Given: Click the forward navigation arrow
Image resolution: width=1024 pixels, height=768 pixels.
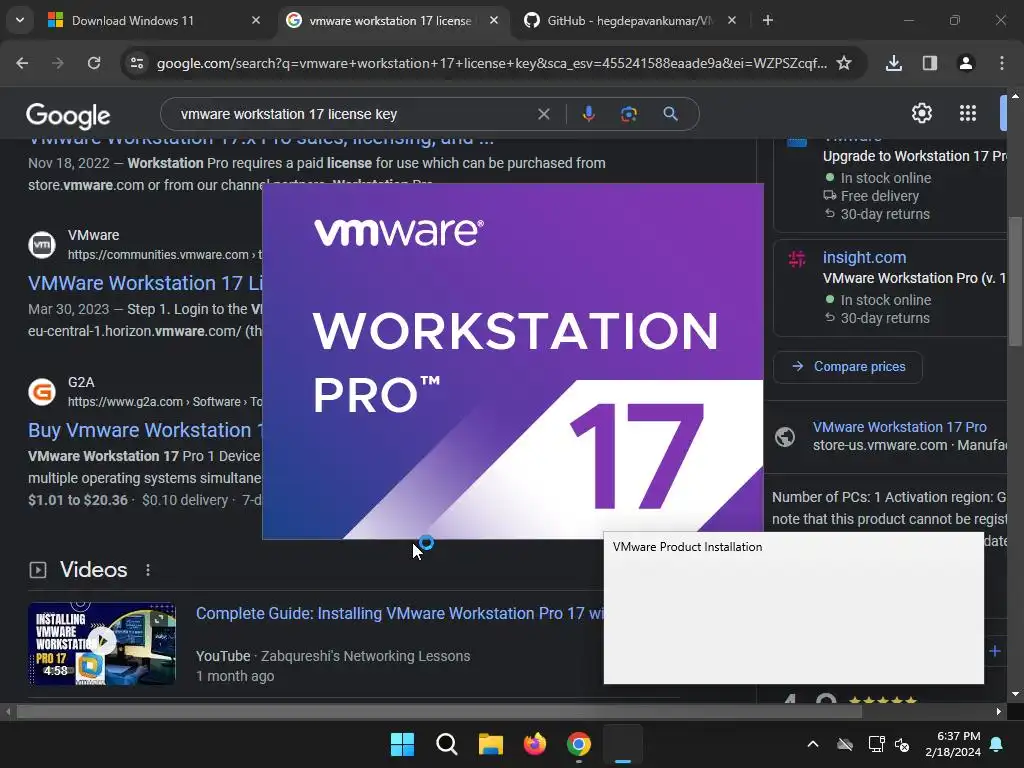Looking at the screenshot, I should pos(58,63).
